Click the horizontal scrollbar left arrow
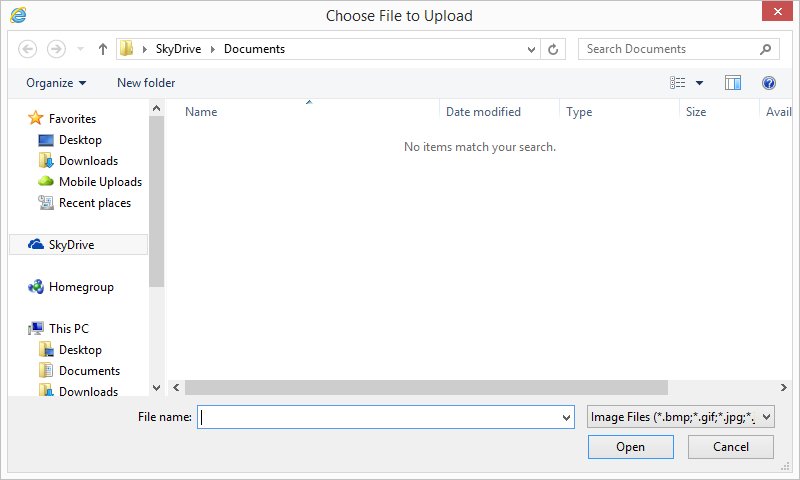This screenshot has height=480, width=800. [x=176, y=388]
